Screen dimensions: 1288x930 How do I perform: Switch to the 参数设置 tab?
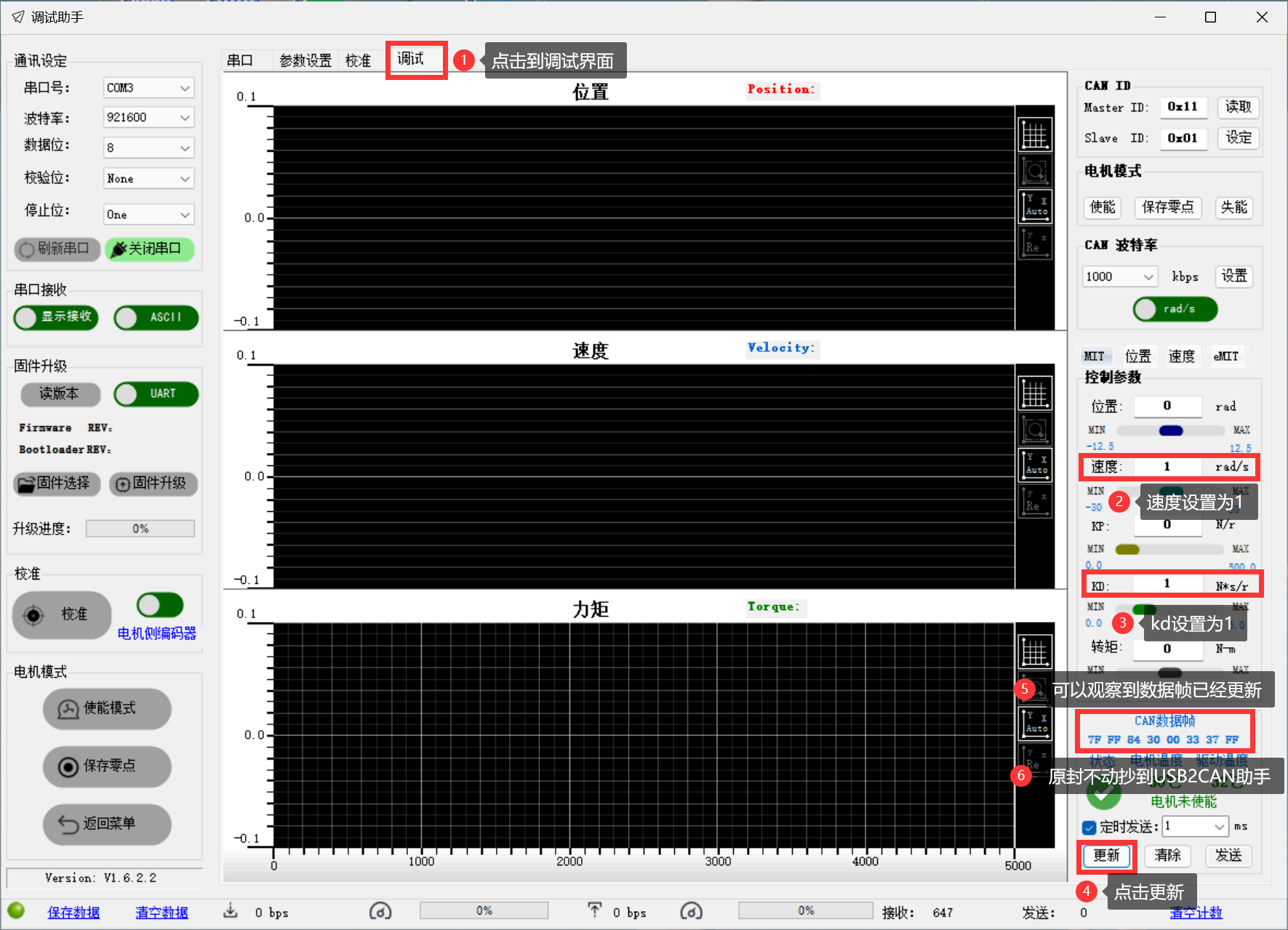coord(305,60)
